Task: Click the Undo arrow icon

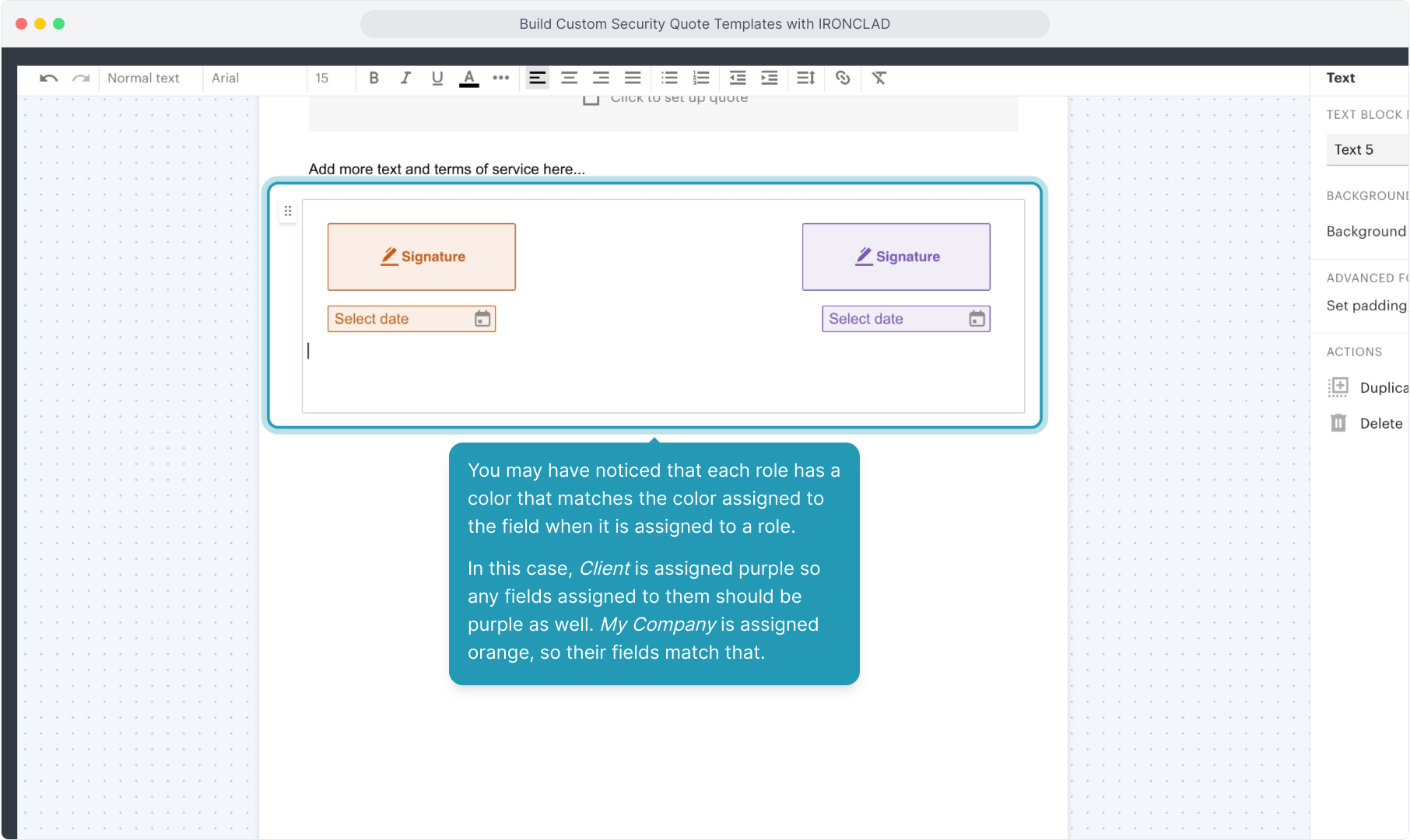Action: (48, 78)
